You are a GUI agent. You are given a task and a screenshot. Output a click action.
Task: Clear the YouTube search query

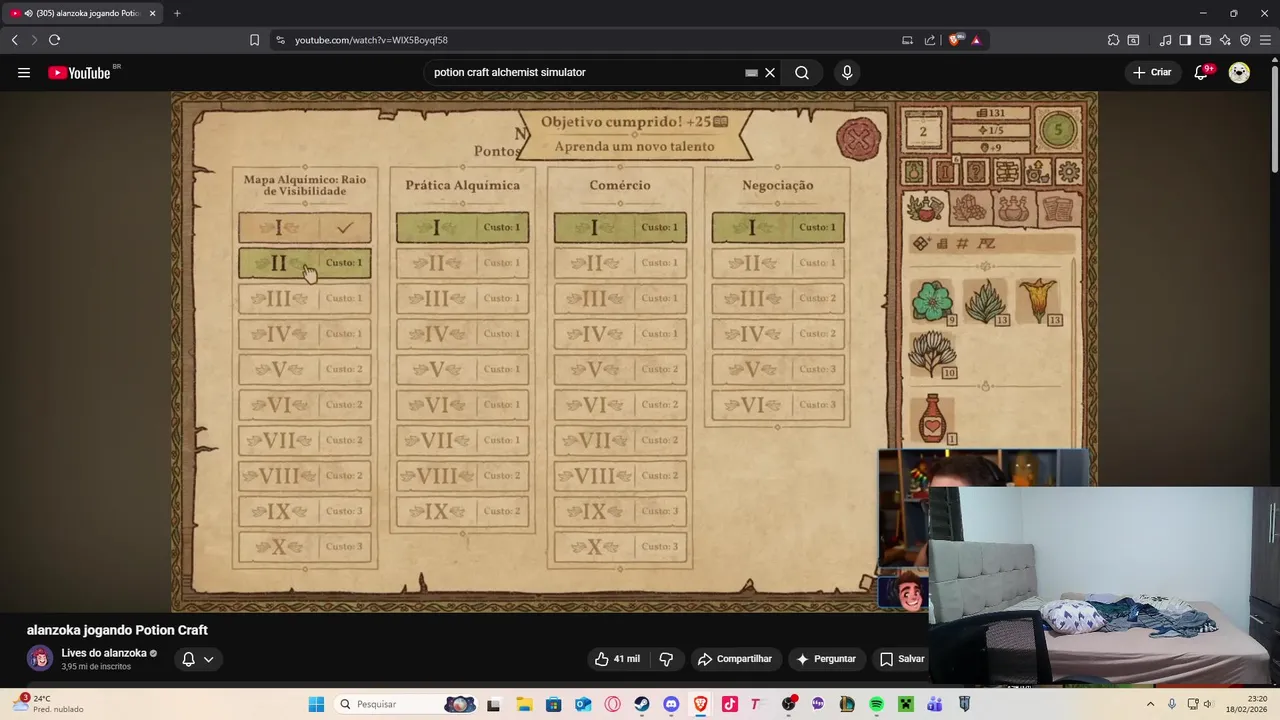770,72
